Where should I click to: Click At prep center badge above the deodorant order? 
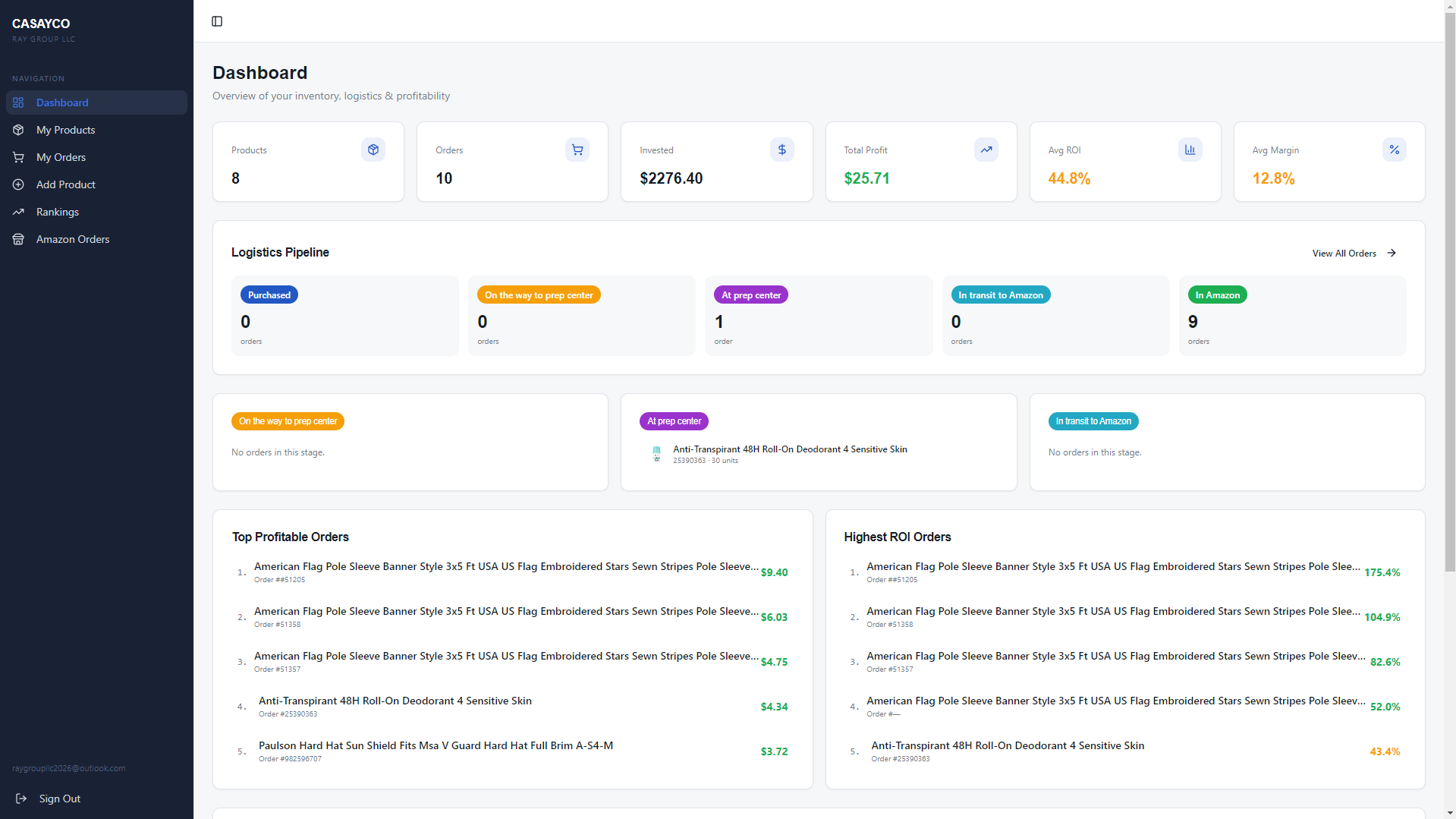[x=674, y=421]
